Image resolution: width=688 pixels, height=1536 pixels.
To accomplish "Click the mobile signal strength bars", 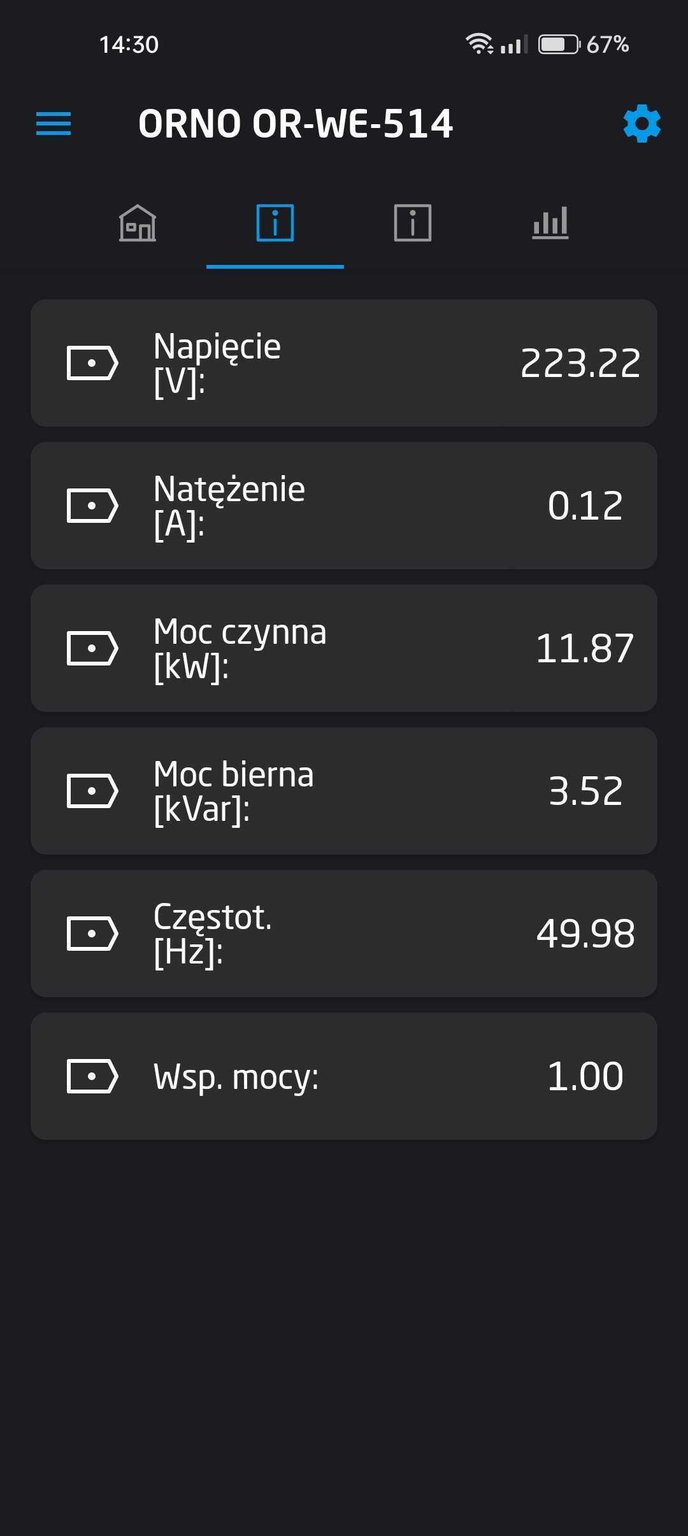I will click(513, 45).
